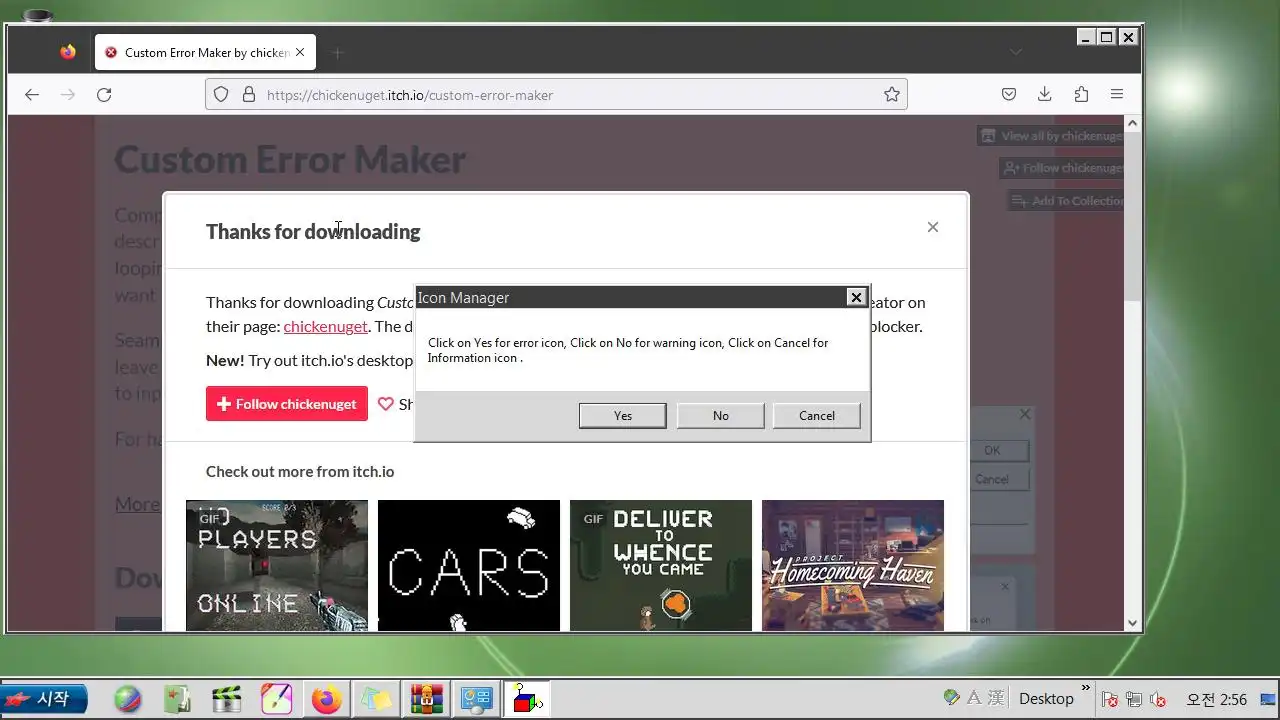The width and height of the screenshot is (1280, 720).
Task: Click Cancel in the Icon Manager dialog
Action: point(816,416)
